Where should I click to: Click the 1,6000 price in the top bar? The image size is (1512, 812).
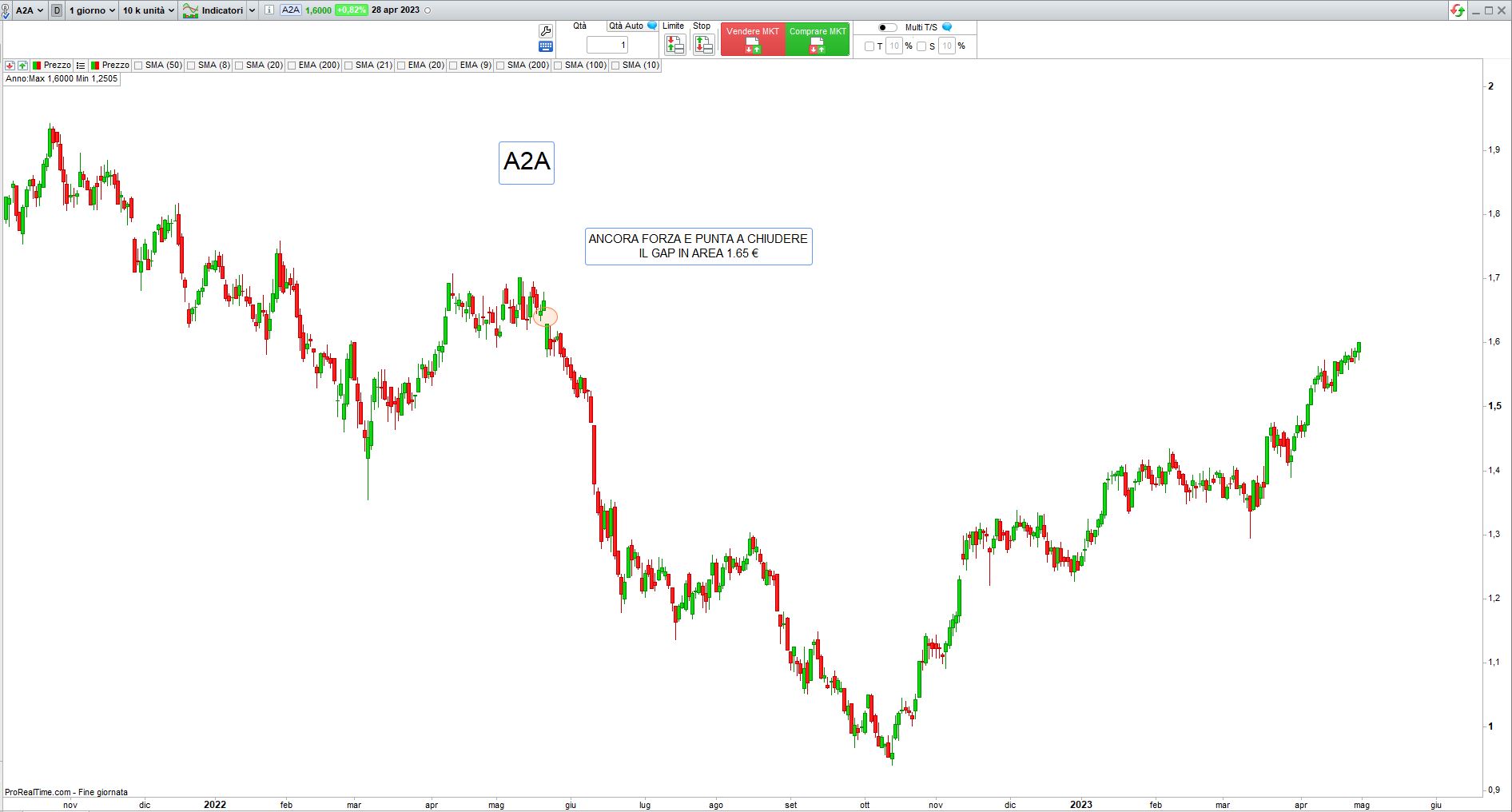[x=318, y=10]
